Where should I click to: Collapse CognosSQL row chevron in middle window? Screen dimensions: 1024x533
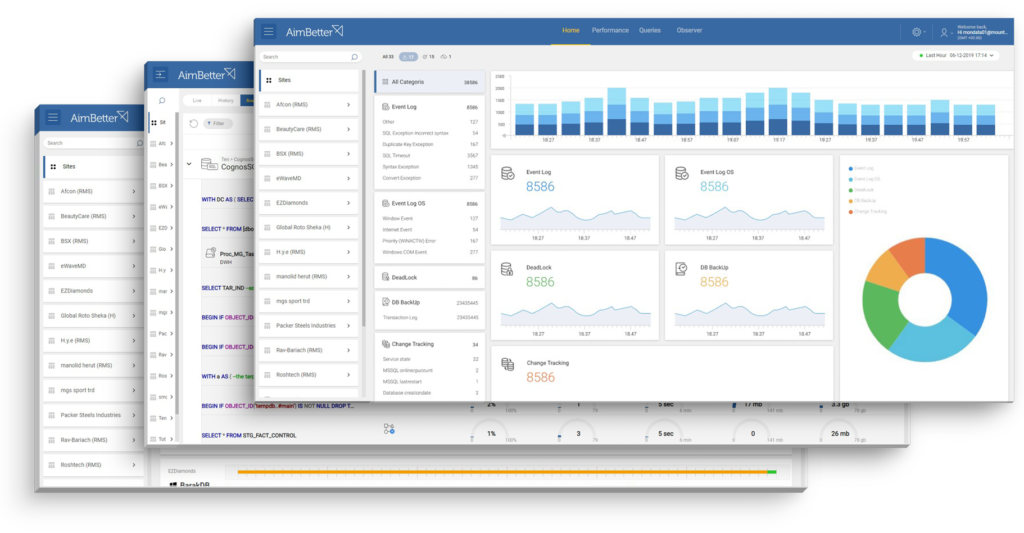[189, 164]
